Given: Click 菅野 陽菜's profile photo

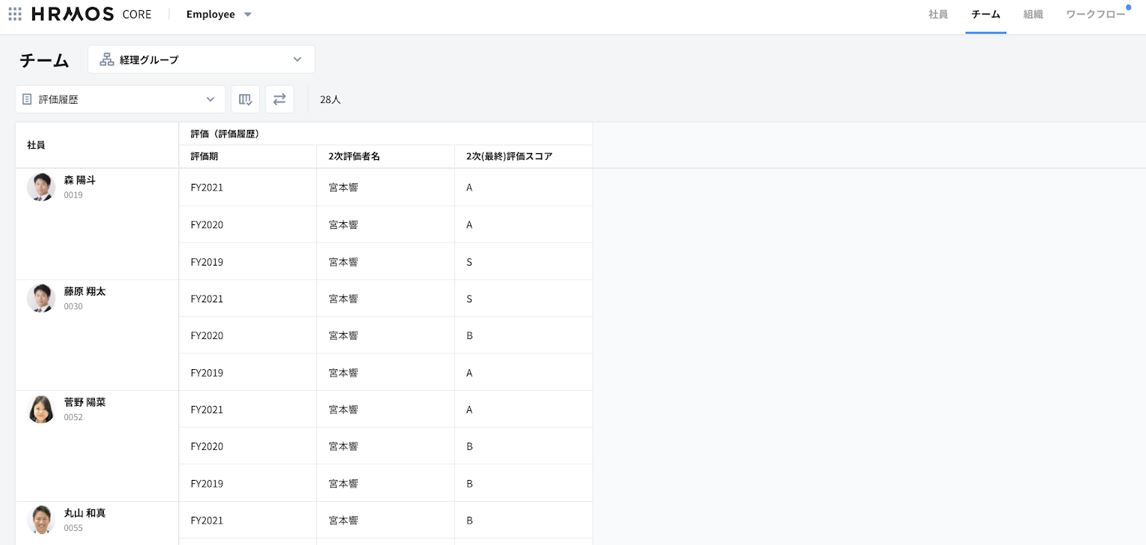Looking at the screenshot, I should [41, 409].
